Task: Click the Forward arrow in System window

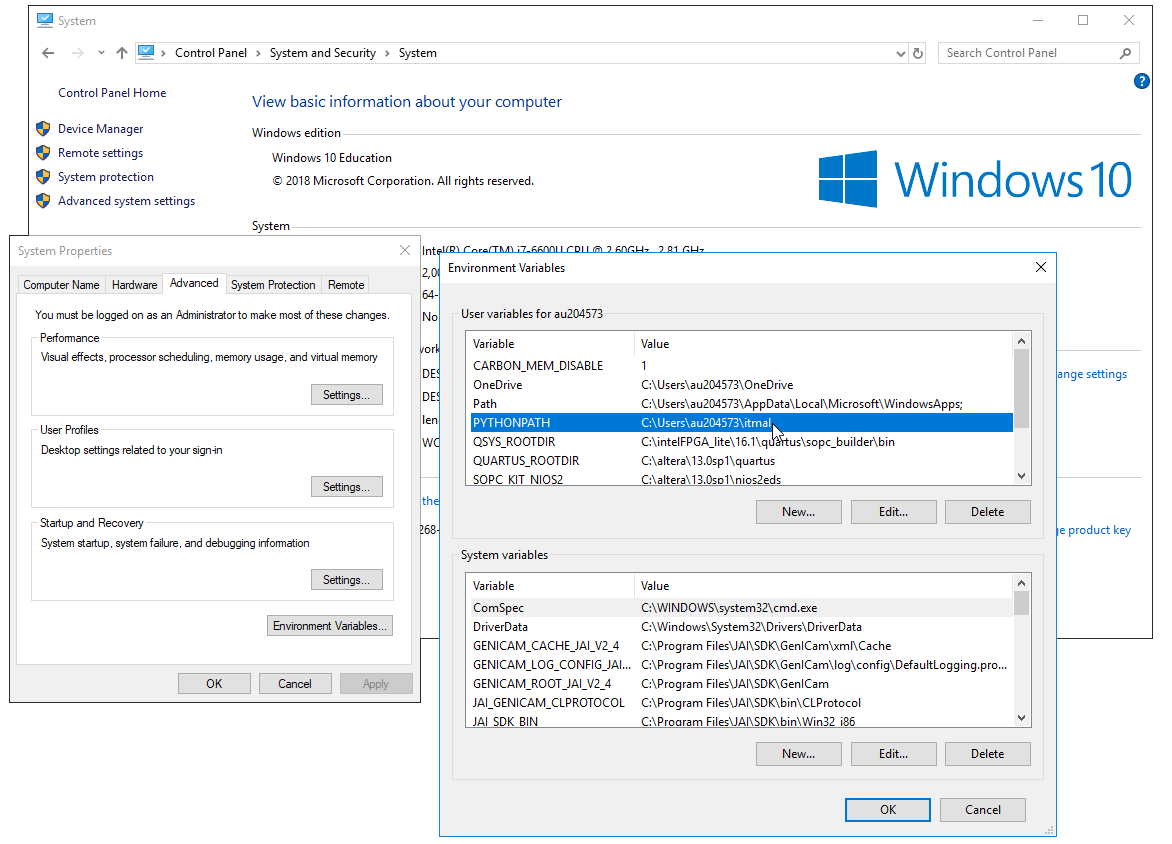Action: tap(77, 53)
